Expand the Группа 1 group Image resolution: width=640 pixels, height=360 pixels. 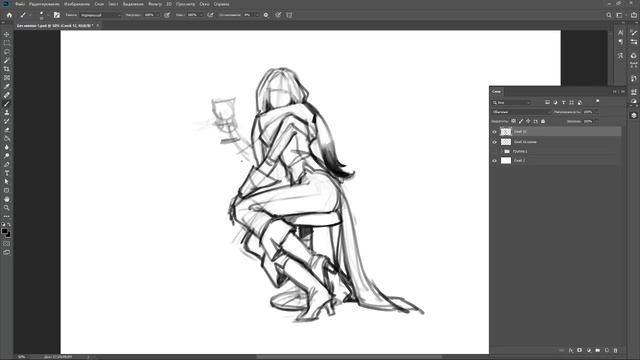click(502, 151)
